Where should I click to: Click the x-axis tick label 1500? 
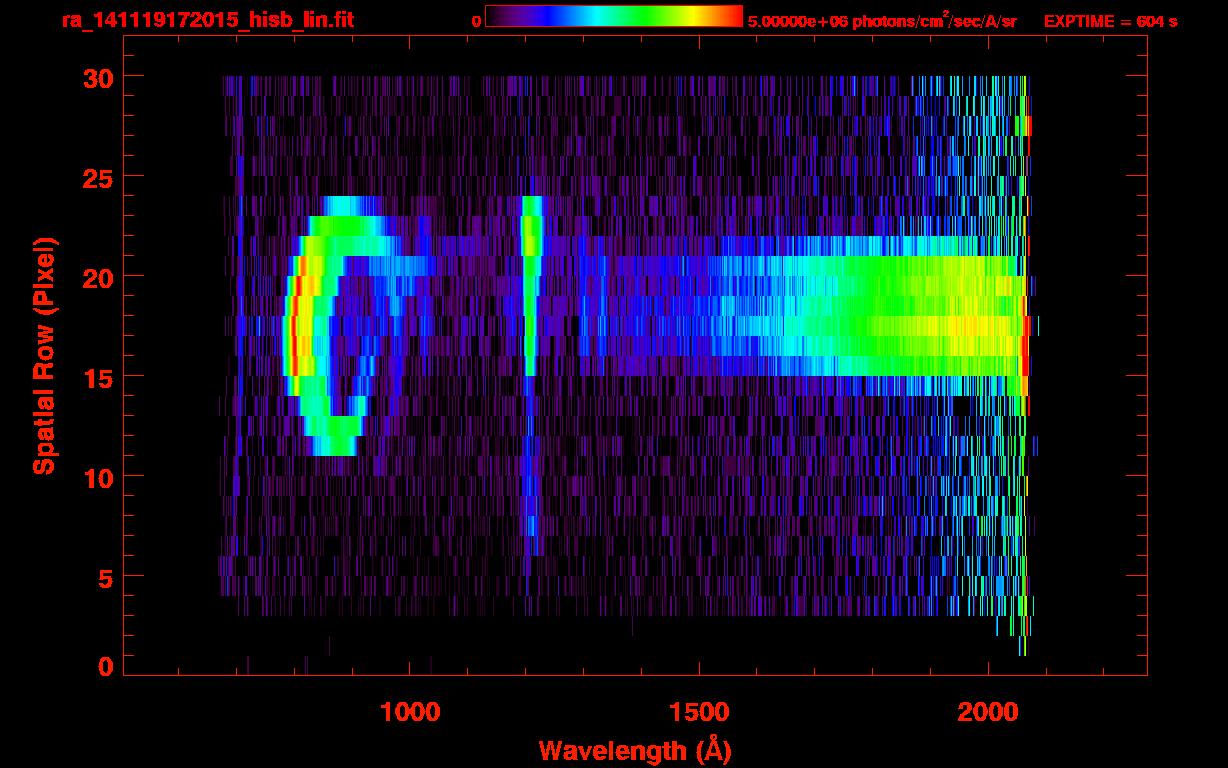[x=698, y=712]
